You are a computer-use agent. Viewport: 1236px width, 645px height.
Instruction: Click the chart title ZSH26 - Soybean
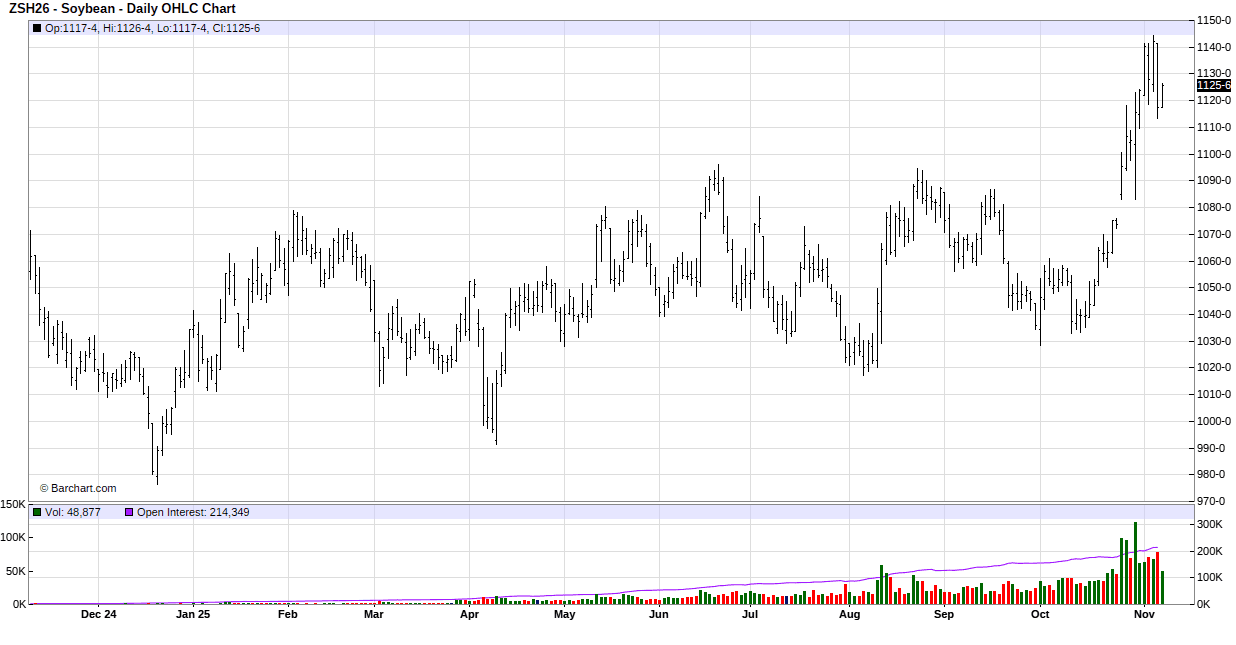pyautogui.click(x=122, y=9)
